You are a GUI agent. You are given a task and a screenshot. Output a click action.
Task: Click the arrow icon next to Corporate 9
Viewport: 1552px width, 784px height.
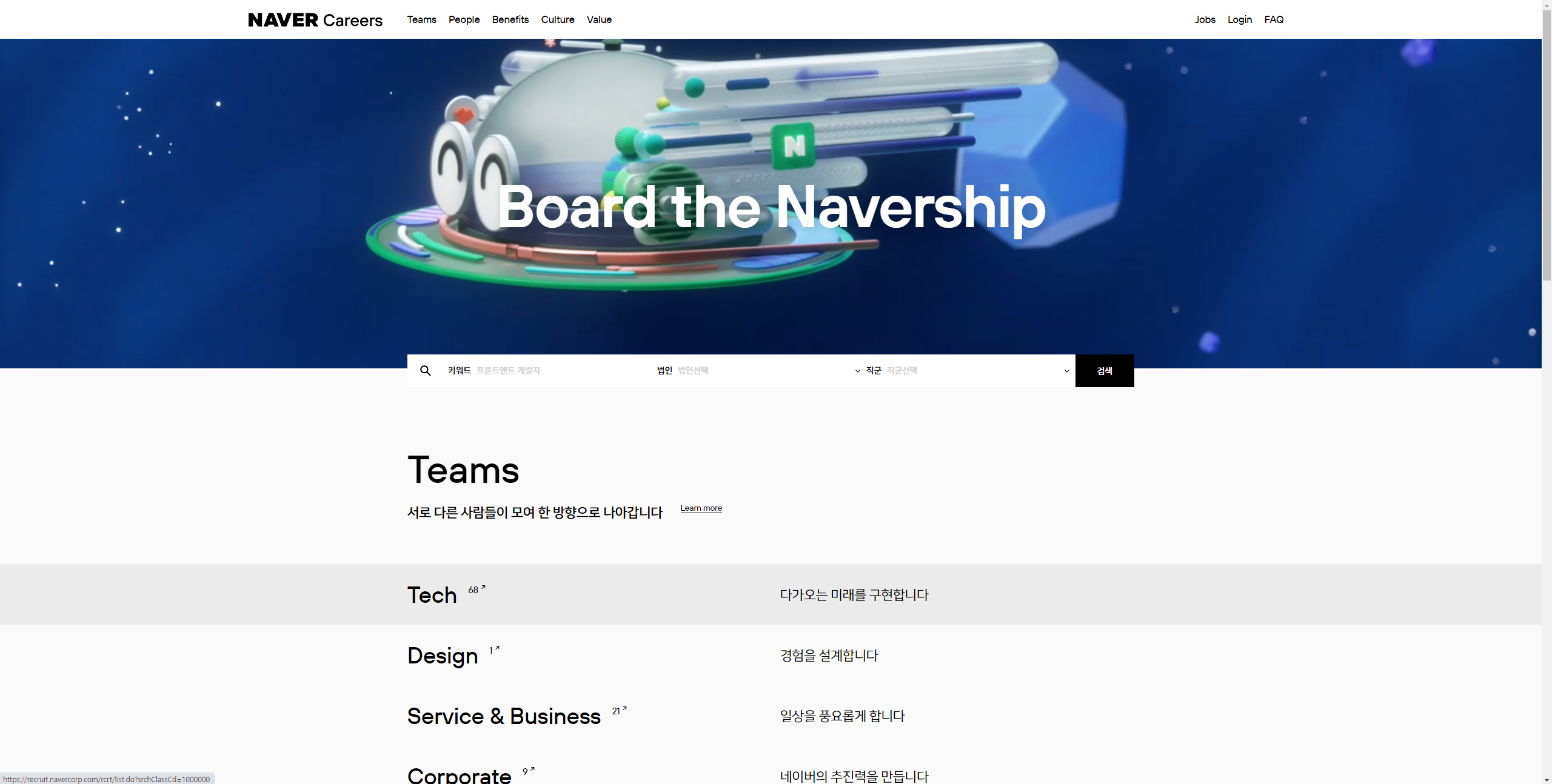pos(532,769)
